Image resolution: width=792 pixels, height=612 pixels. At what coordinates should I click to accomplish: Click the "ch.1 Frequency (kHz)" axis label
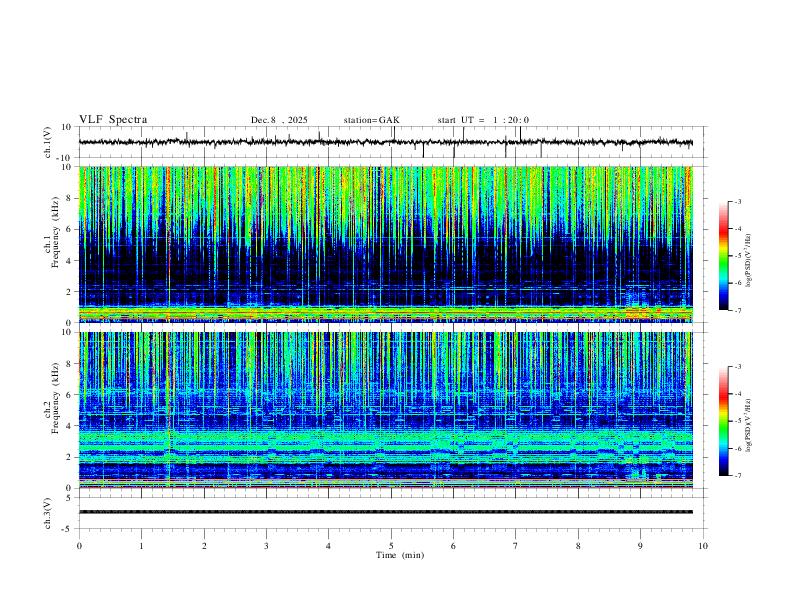click(51, 232)
